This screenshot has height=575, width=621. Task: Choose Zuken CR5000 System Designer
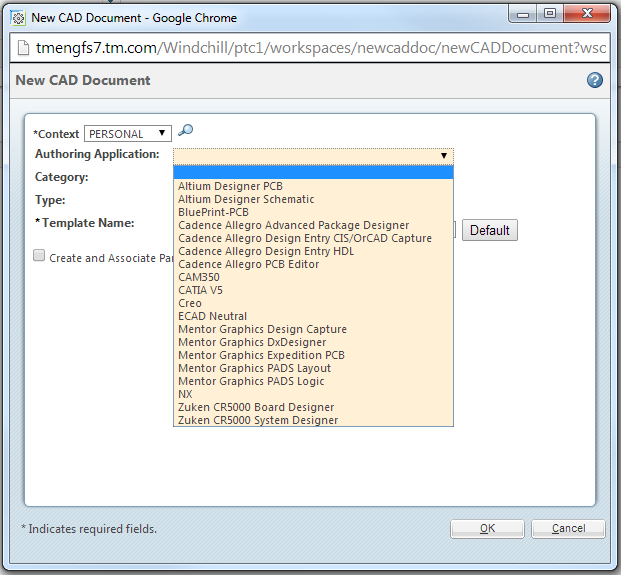[x=313, y=420]
